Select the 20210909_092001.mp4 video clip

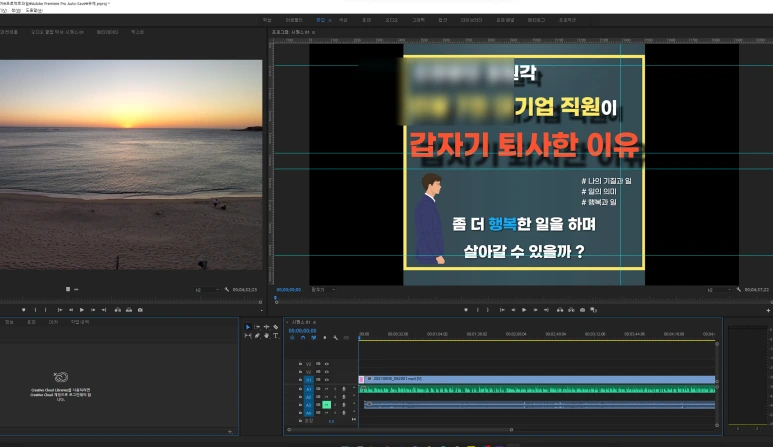pyautogui.click(x=537, y=379)
